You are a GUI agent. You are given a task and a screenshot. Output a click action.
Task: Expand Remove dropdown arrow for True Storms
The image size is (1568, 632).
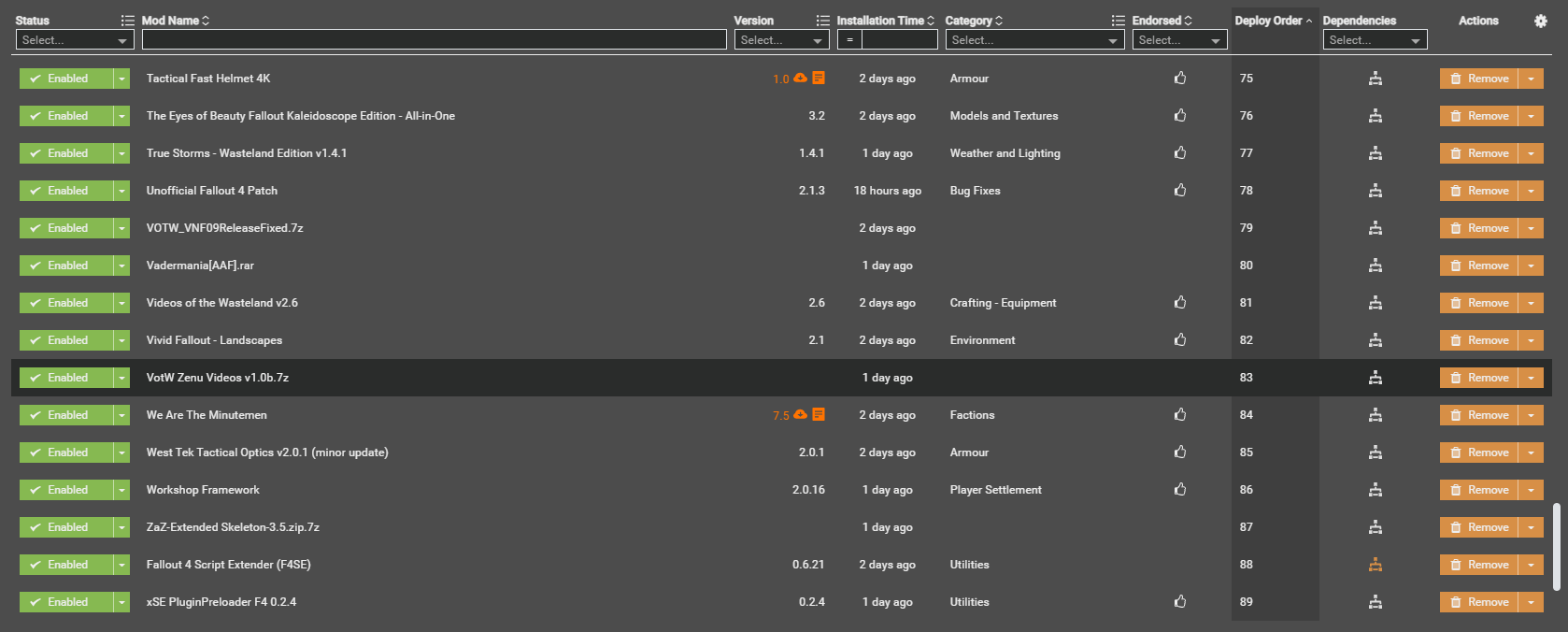pos(1531,153)
